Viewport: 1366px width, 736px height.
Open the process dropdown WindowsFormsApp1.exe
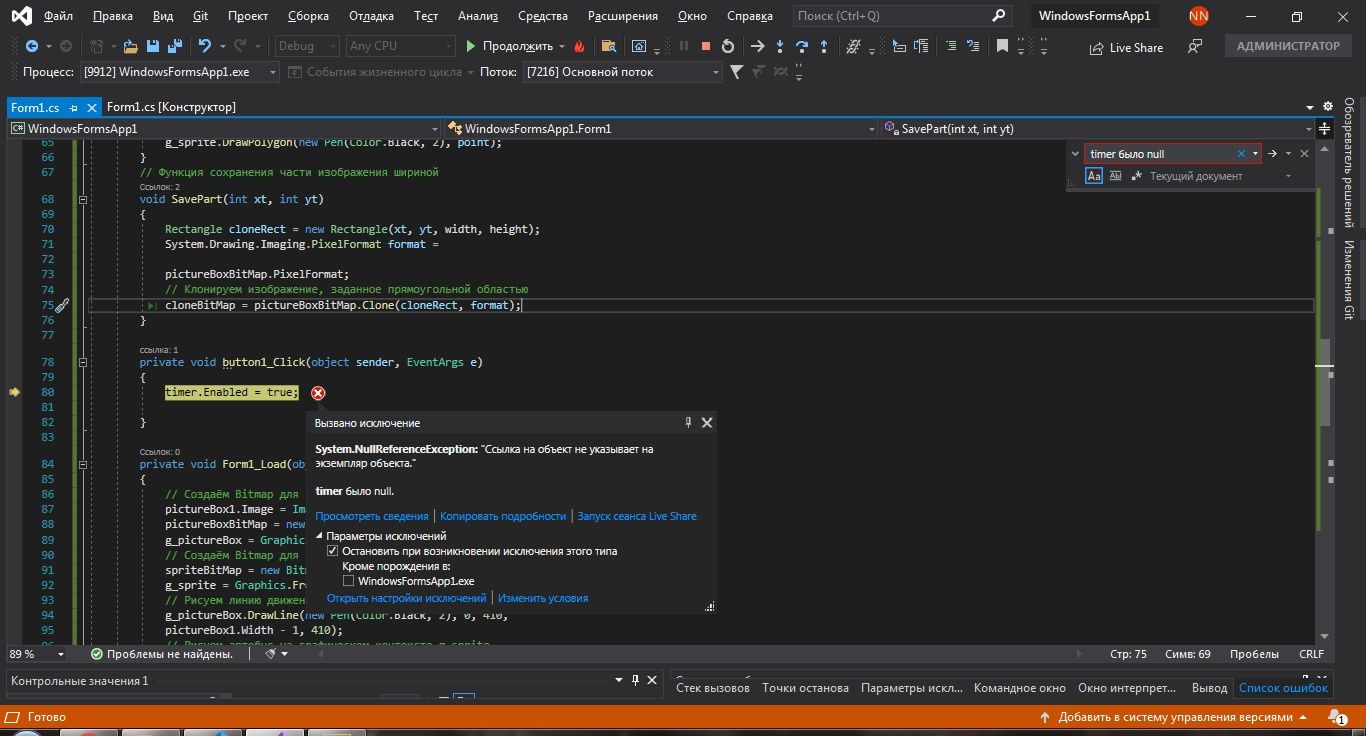click(272, 72)
